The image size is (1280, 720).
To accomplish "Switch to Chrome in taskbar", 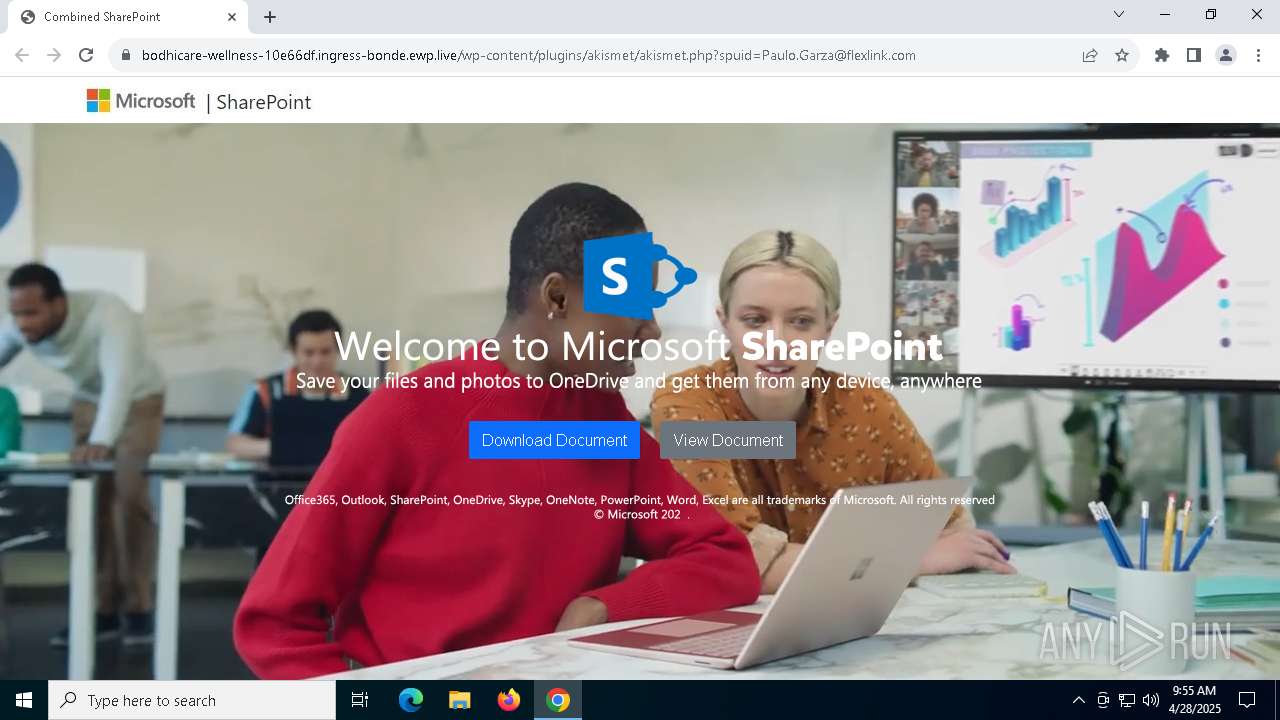I will pos(558,700).
